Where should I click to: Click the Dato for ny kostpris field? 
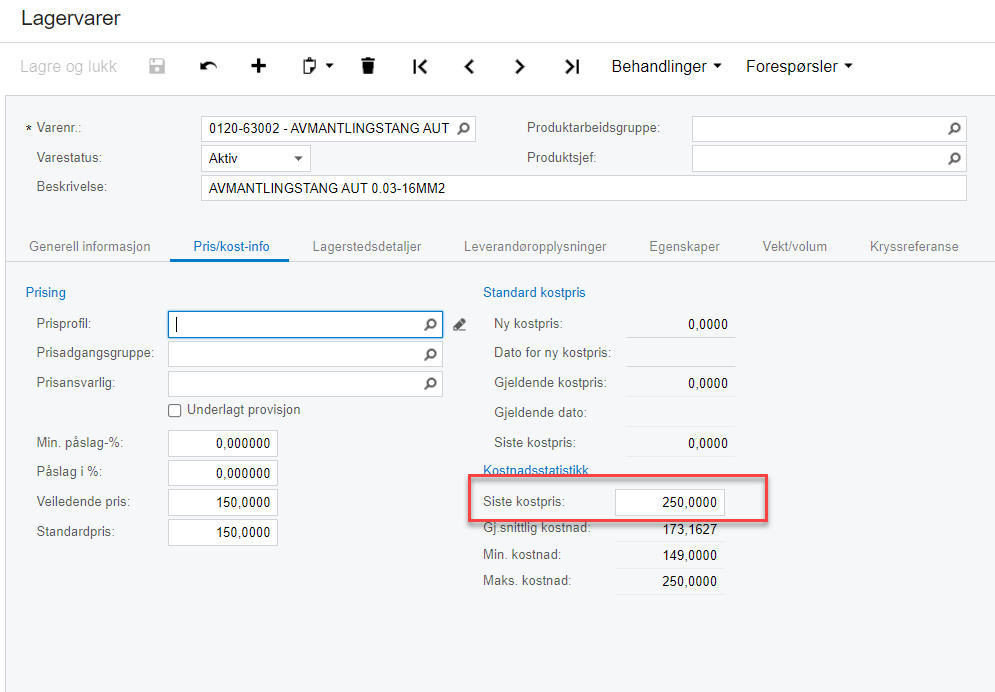pyautogui.click(x=680, y=353)
